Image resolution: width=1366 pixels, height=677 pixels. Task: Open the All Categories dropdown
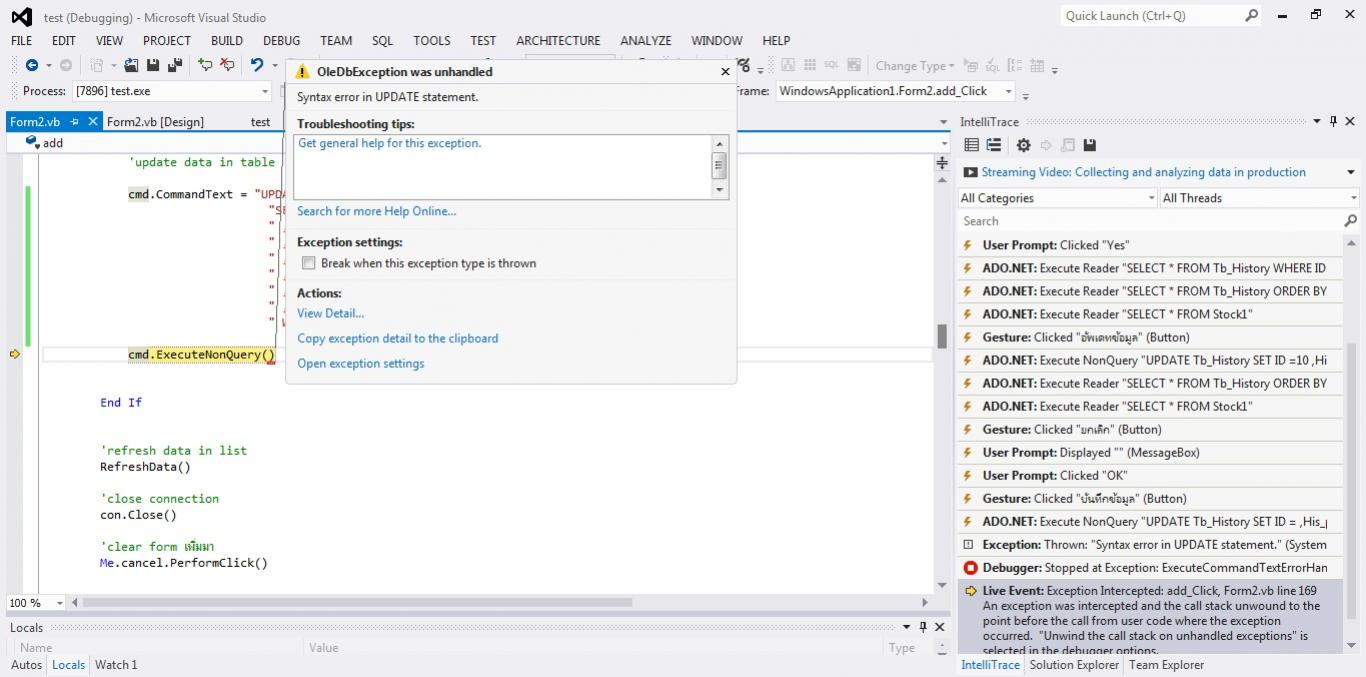(1057, 198)
